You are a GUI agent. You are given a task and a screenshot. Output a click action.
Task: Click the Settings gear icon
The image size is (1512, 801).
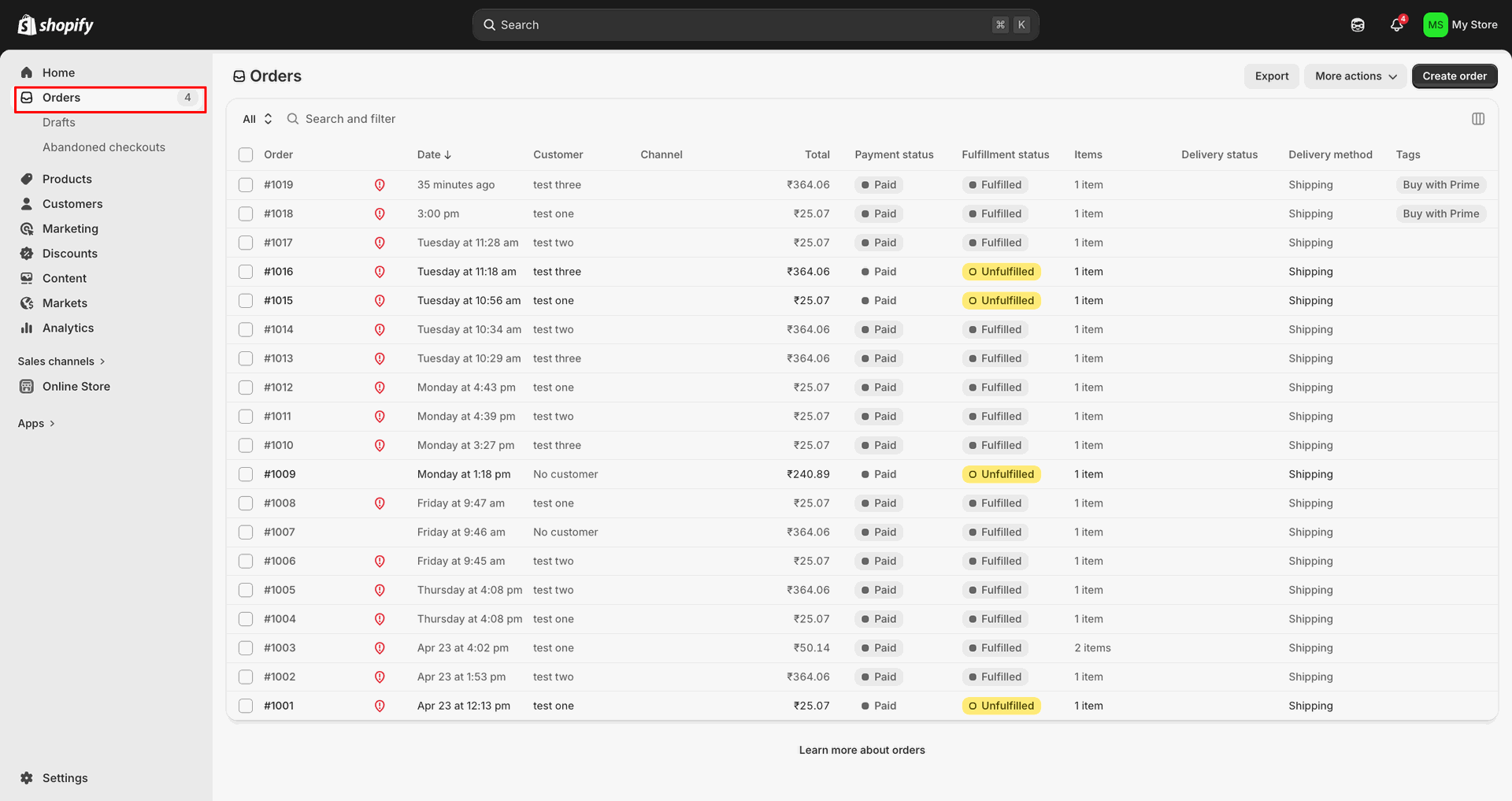click(27, 778)
